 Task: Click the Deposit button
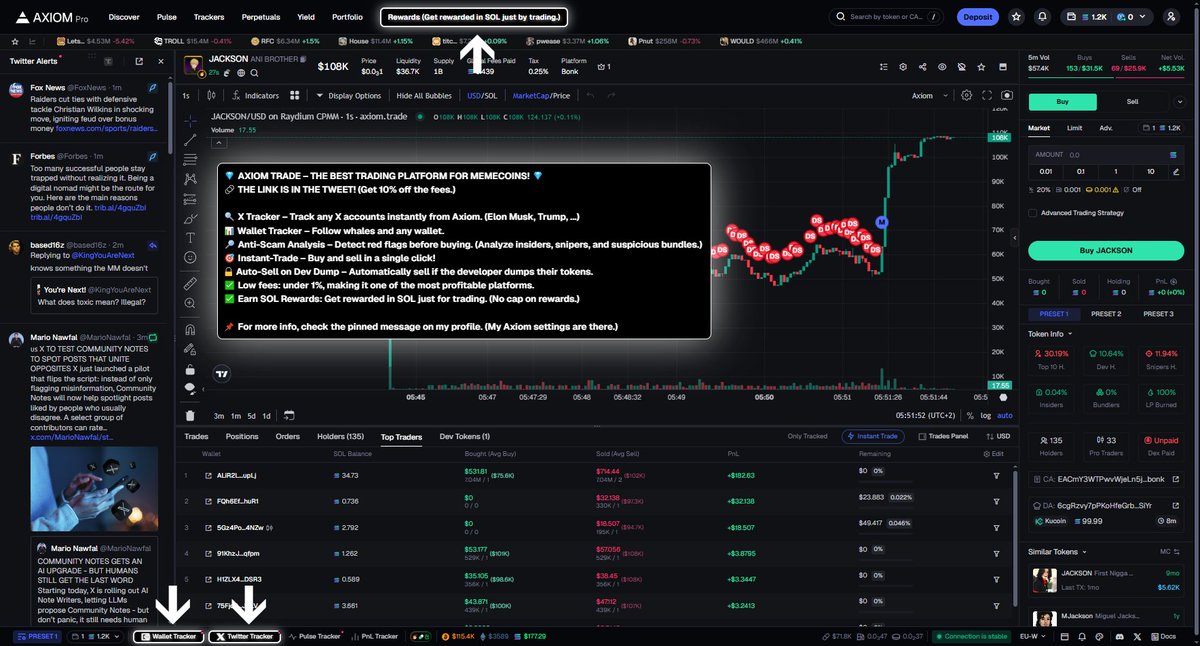978,17
